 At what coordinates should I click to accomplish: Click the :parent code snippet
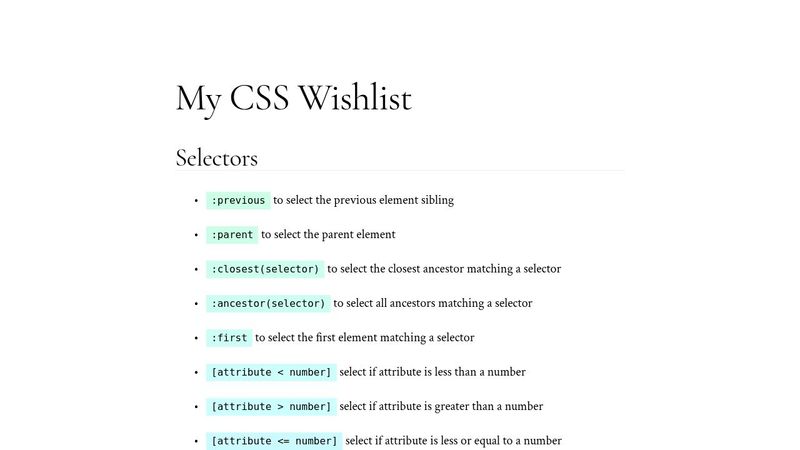[232, 235]
